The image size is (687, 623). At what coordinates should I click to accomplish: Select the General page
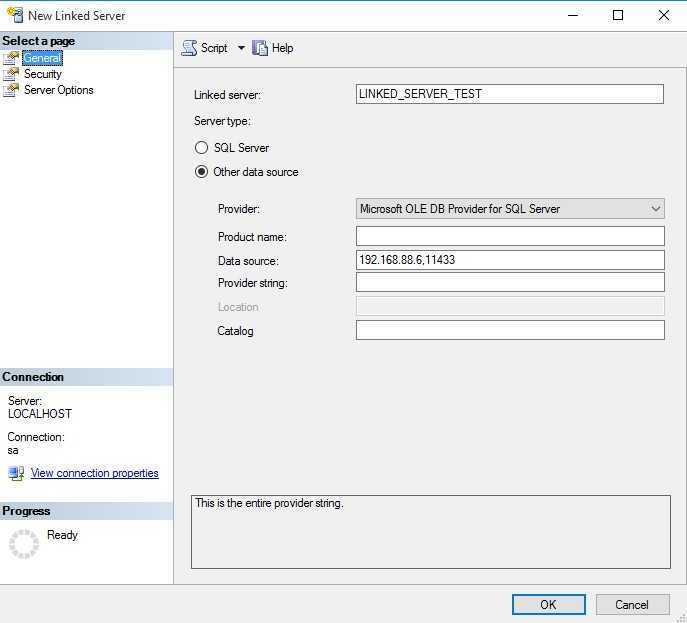tap(42, 58)
